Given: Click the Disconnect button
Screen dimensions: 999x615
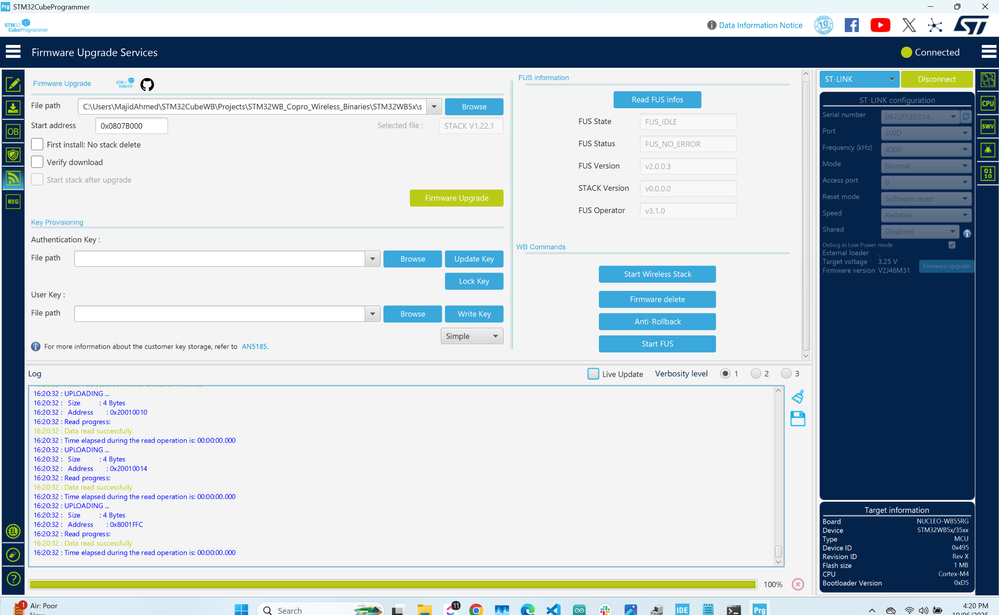Looking at the screenshot, I should 937,79.
